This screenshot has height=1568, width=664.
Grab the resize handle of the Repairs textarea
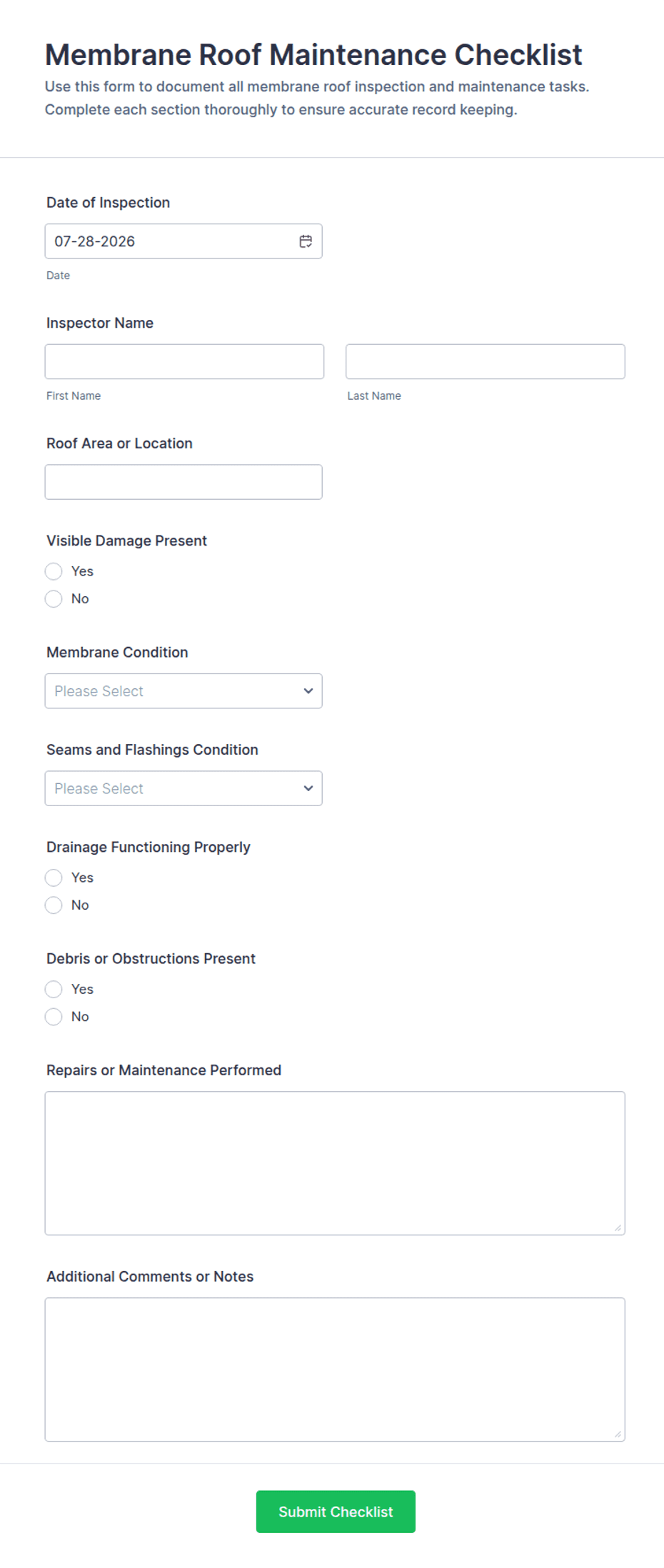point(618,1228)
